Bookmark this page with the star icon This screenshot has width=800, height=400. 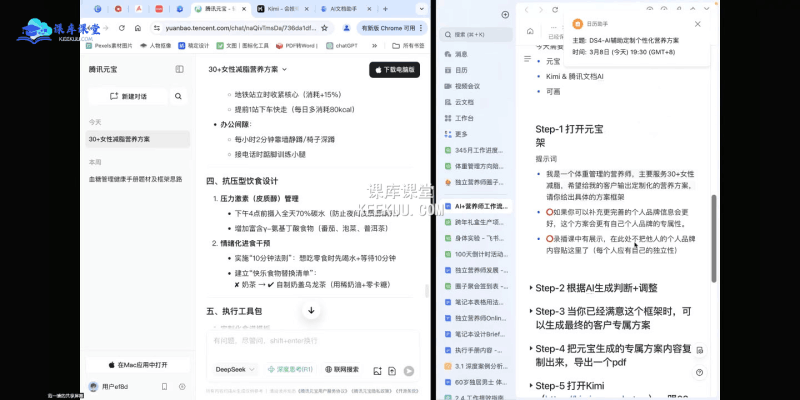click(324, 28)
